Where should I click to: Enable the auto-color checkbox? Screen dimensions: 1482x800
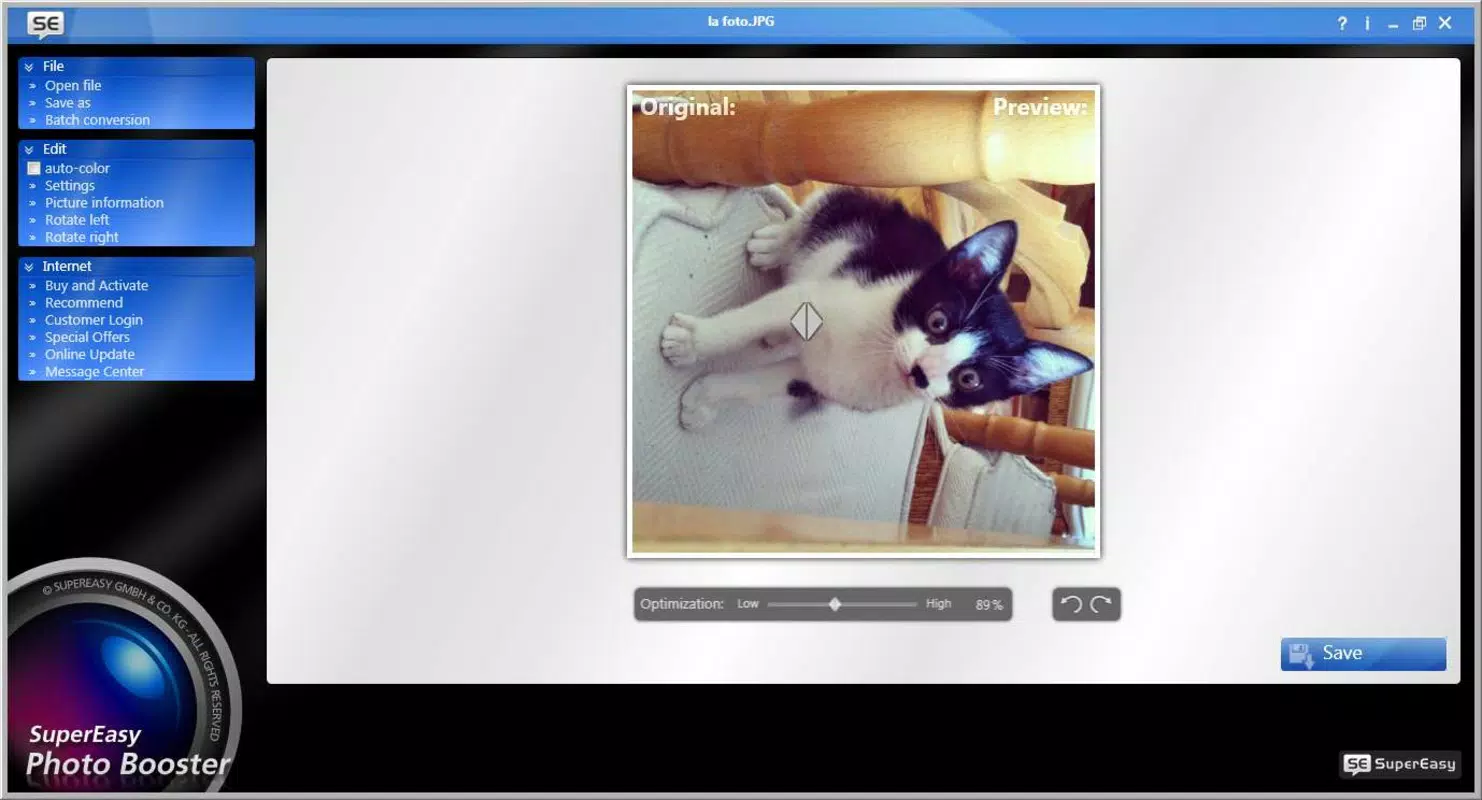pos(34,169)
